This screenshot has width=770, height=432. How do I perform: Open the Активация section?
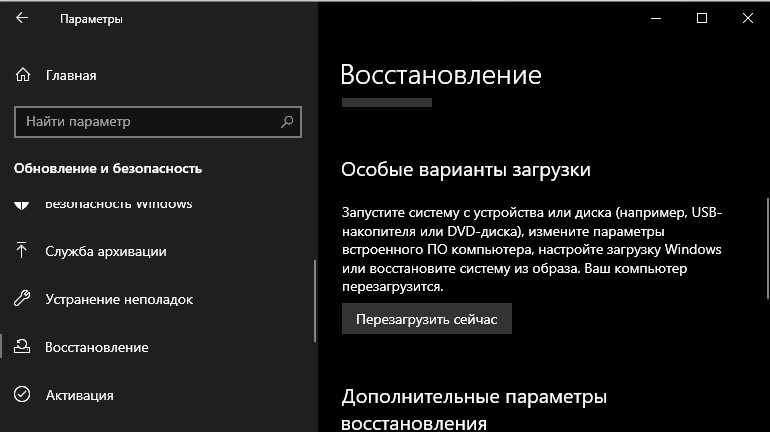pos(80,395)
